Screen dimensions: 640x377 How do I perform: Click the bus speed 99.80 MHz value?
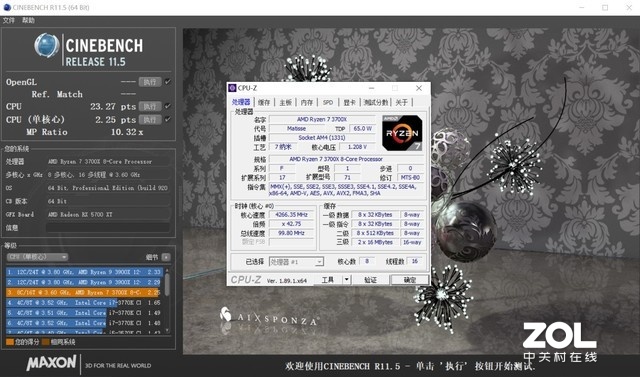coord(291,233)
